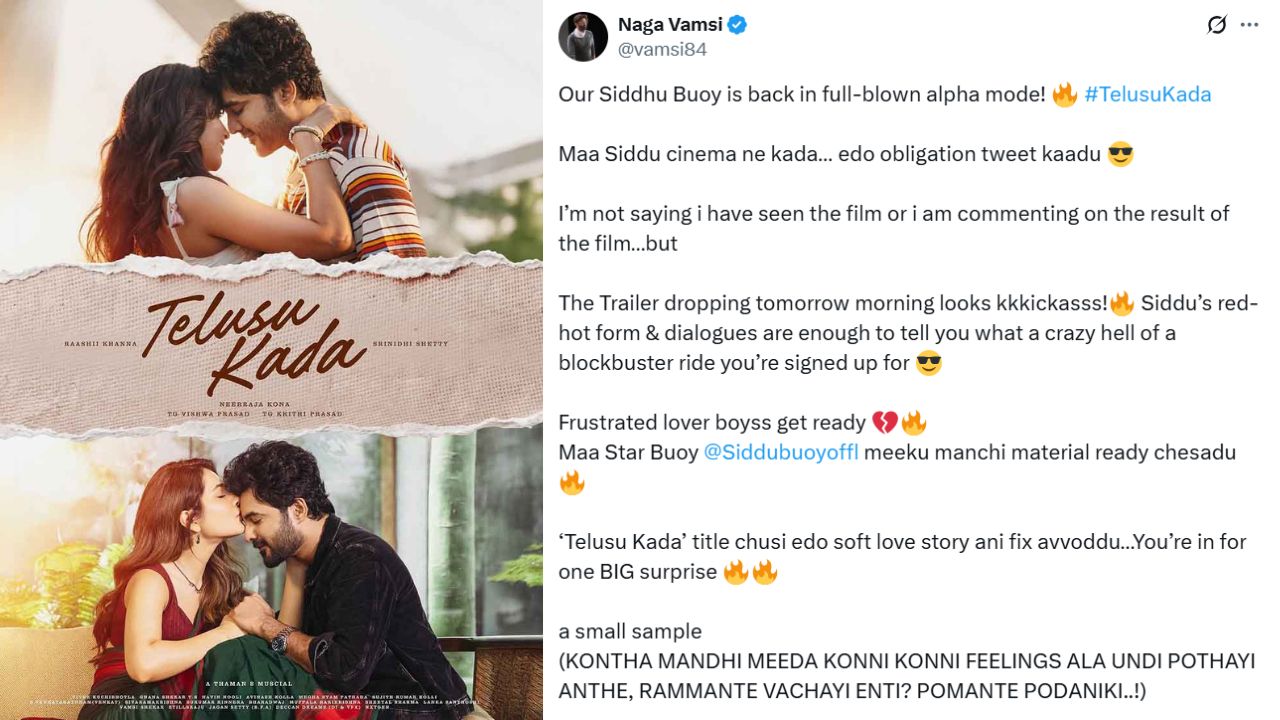1280x720 pixels.
Task: Open the @vamsi84 handle link
Action: (x=662, y=49)
